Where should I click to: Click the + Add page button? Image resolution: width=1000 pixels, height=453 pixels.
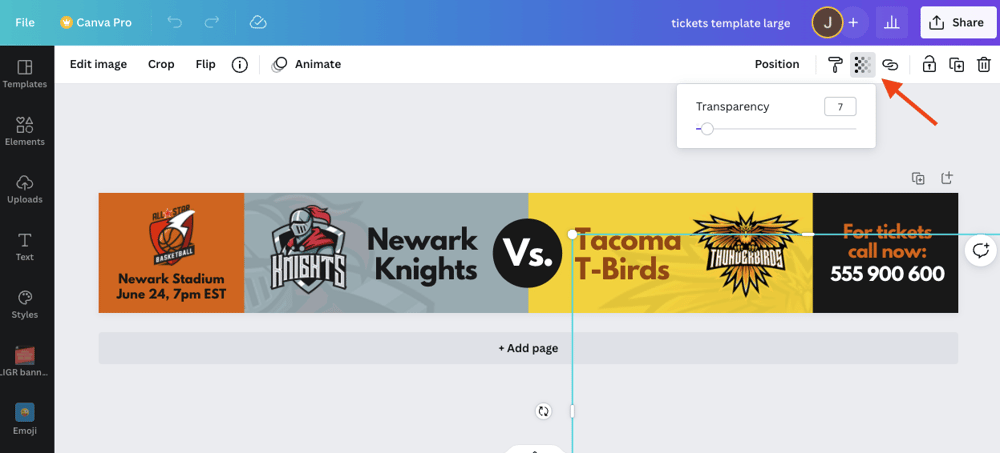[528, 348]
